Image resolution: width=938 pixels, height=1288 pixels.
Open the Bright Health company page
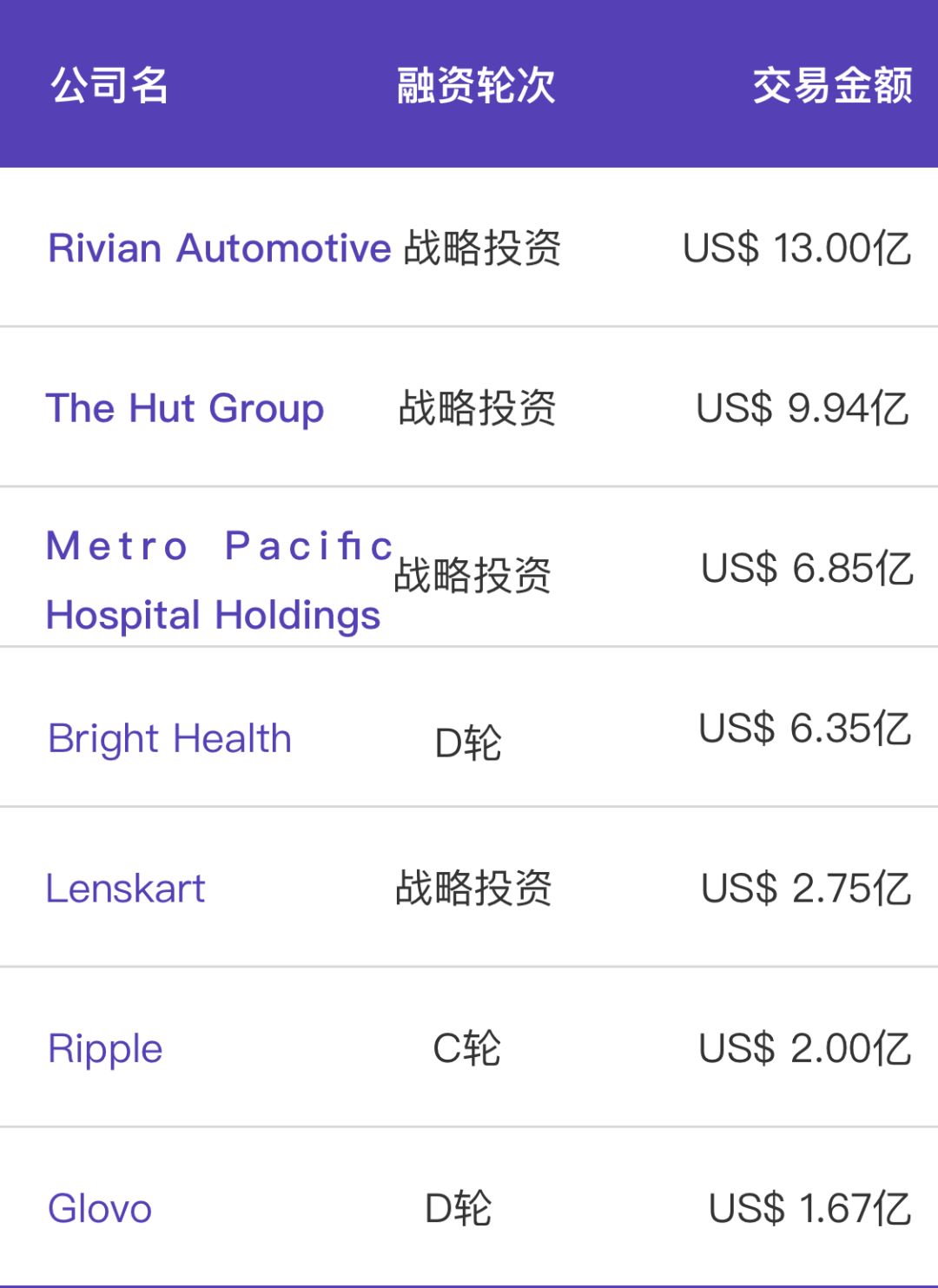pos(170,739)
